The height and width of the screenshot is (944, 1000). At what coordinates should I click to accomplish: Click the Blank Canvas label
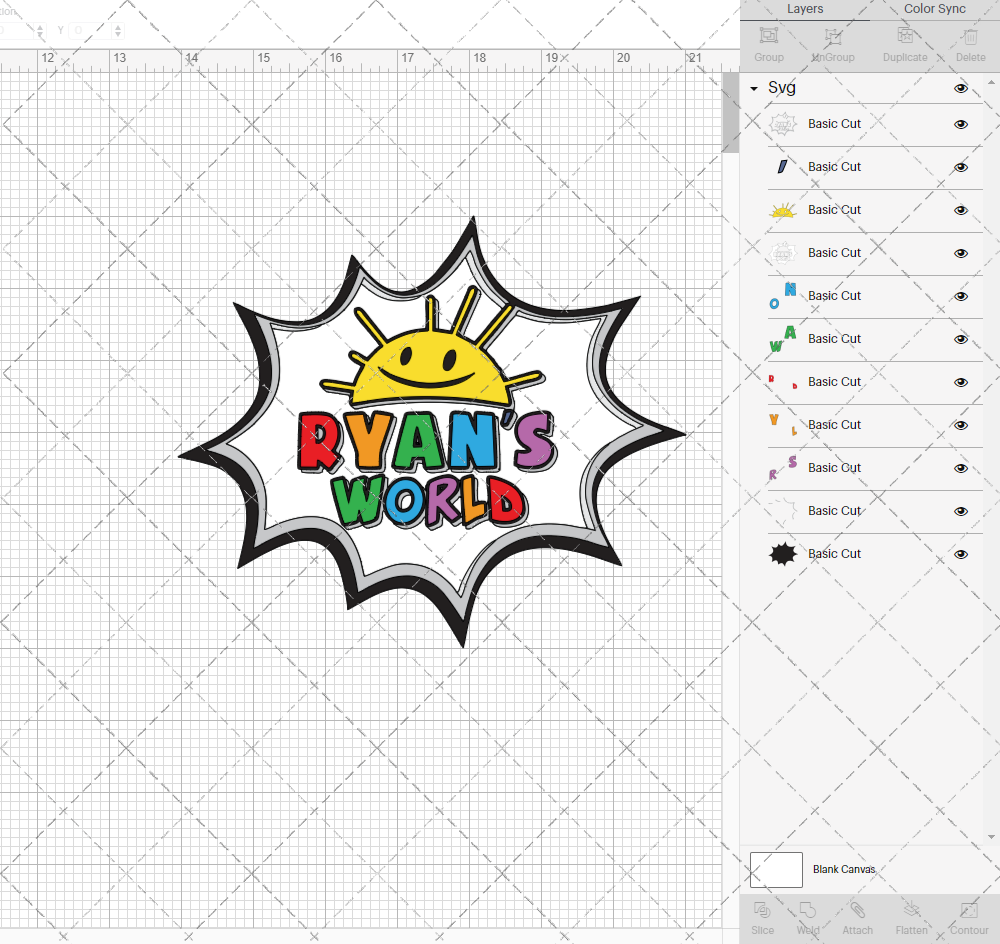[844, 869]
